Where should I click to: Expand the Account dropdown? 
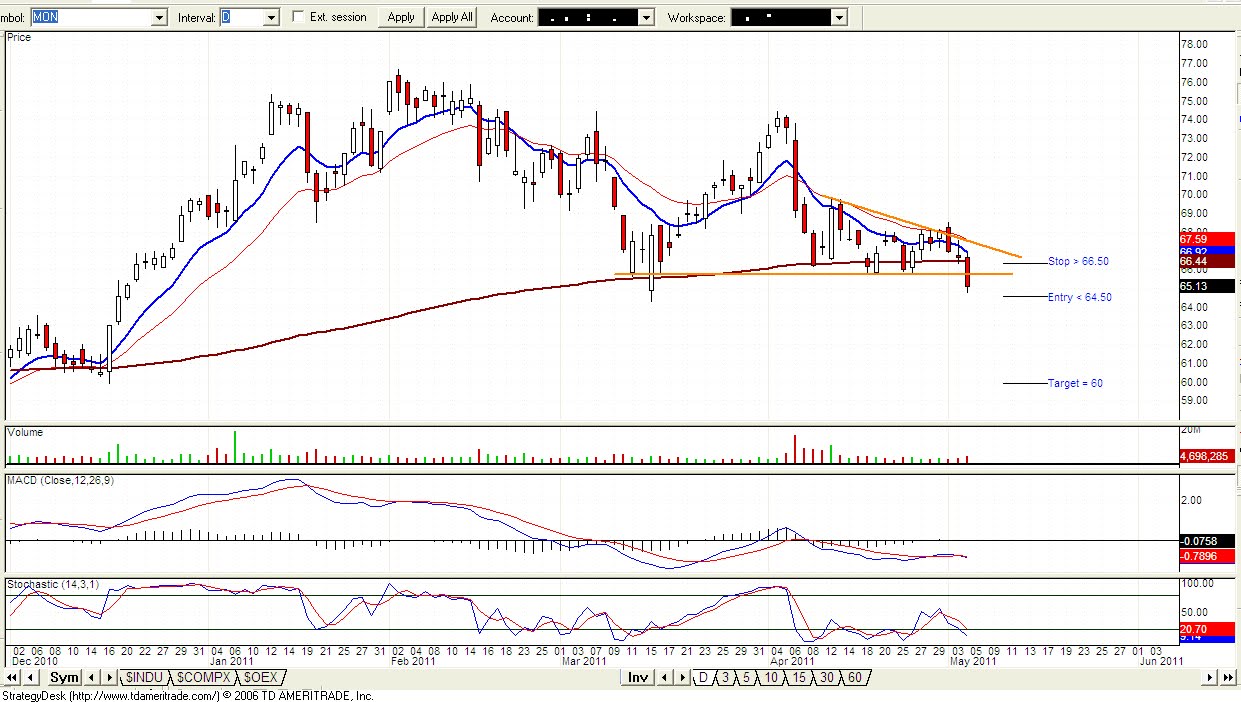[x=646, y=18]
